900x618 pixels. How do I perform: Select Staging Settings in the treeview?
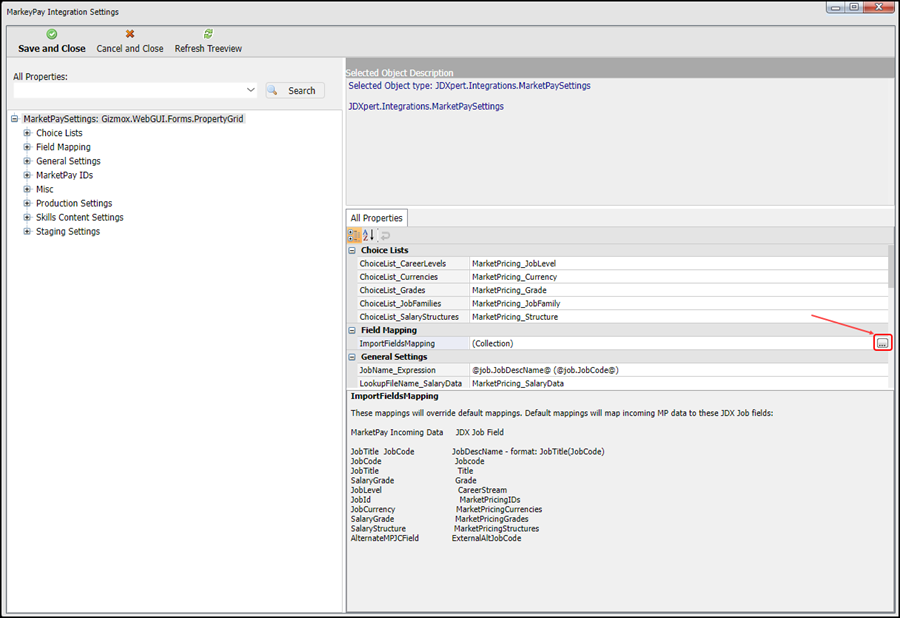click(68, 231)
